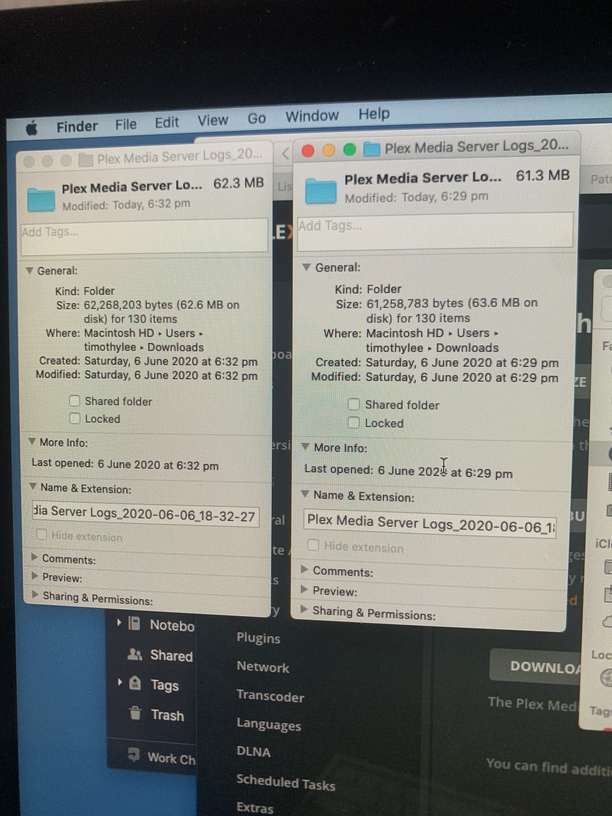Open the Edit menu

[x=167, y=122]
